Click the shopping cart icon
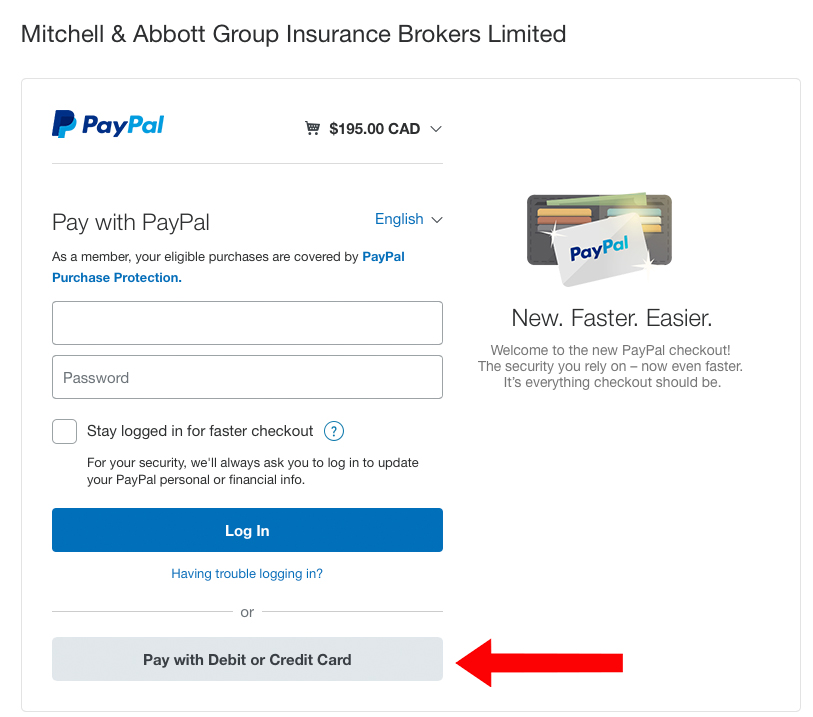 pos(312,128)
